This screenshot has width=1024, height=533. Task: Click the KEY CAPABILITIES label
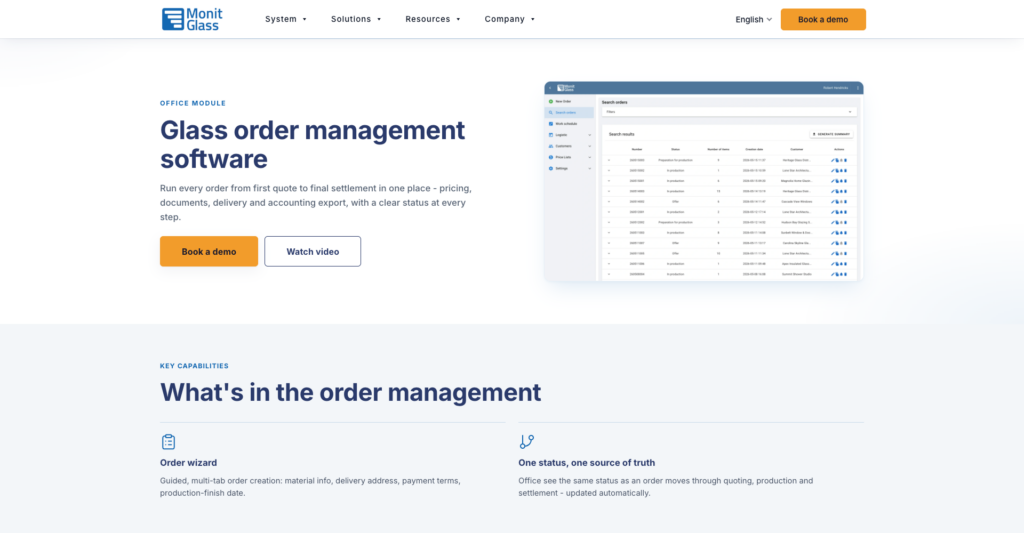tap(194, 366)
